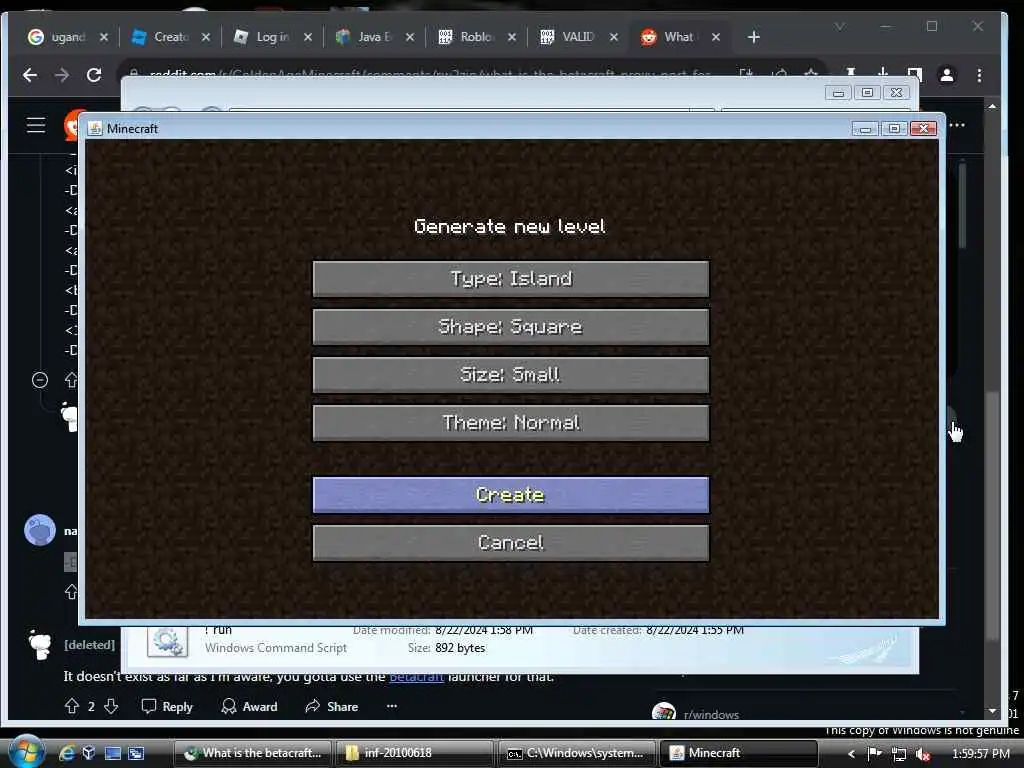
Task: Open Chrome downloads icon
Action: tap(883, 74)
